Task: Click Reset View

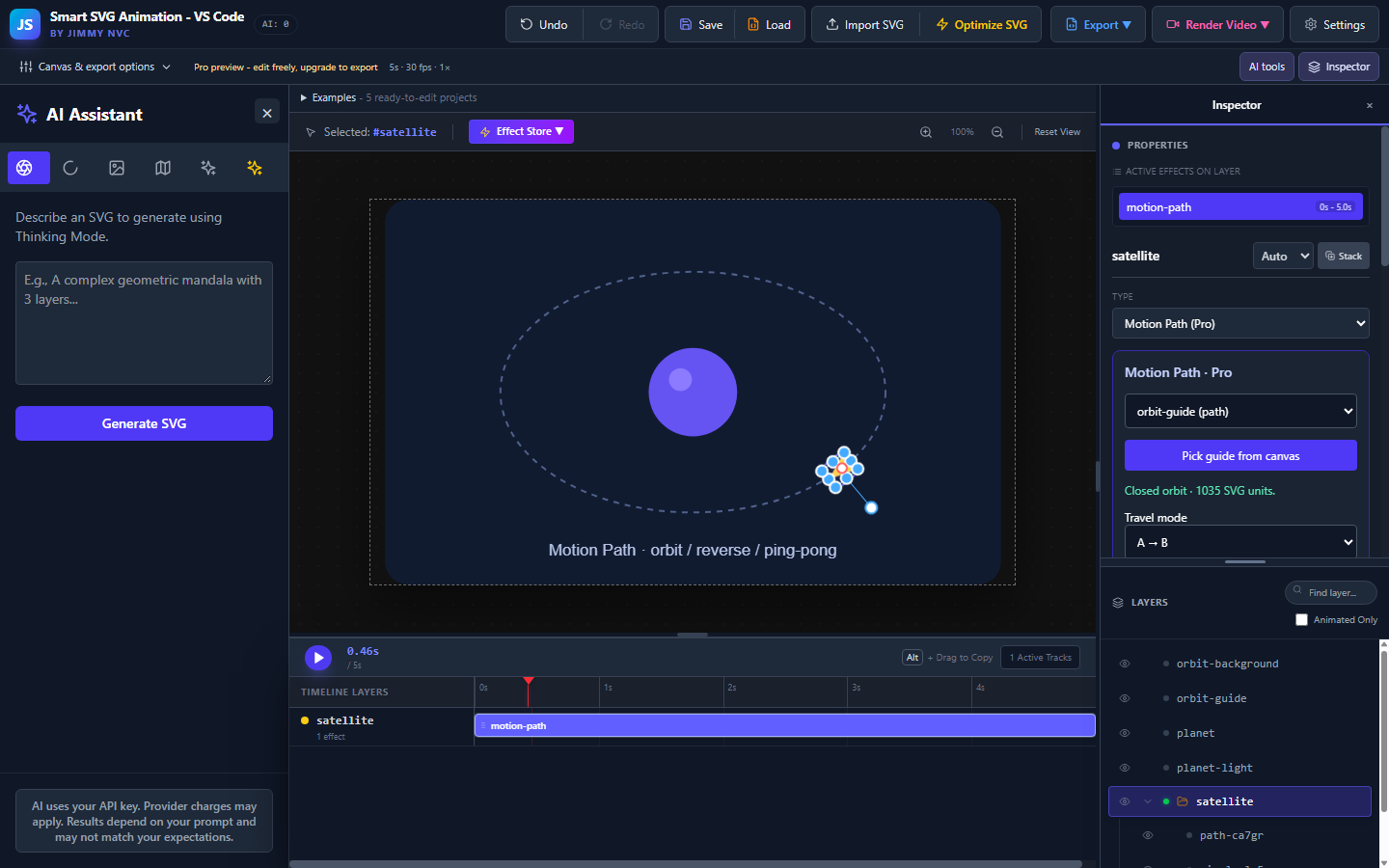Action: click(1057, 132)
